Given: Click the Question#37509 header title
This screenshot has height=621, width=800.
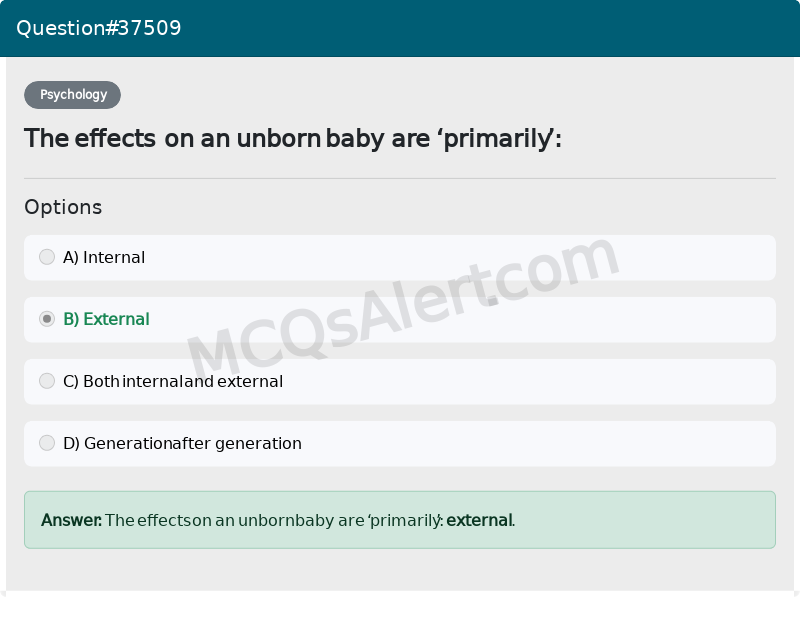Looking at the screenshot, I should click(98, 28).
